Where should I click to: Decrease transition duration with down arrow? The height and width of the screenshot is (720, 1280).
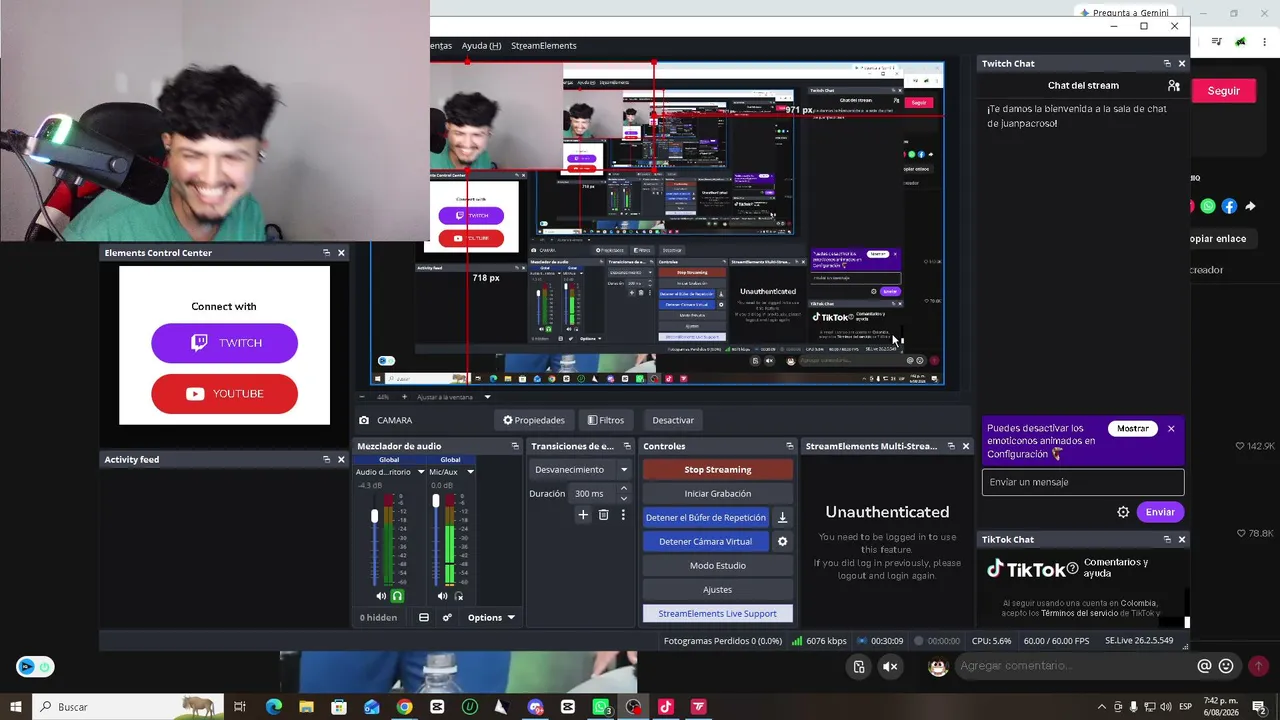coord(624,498)
